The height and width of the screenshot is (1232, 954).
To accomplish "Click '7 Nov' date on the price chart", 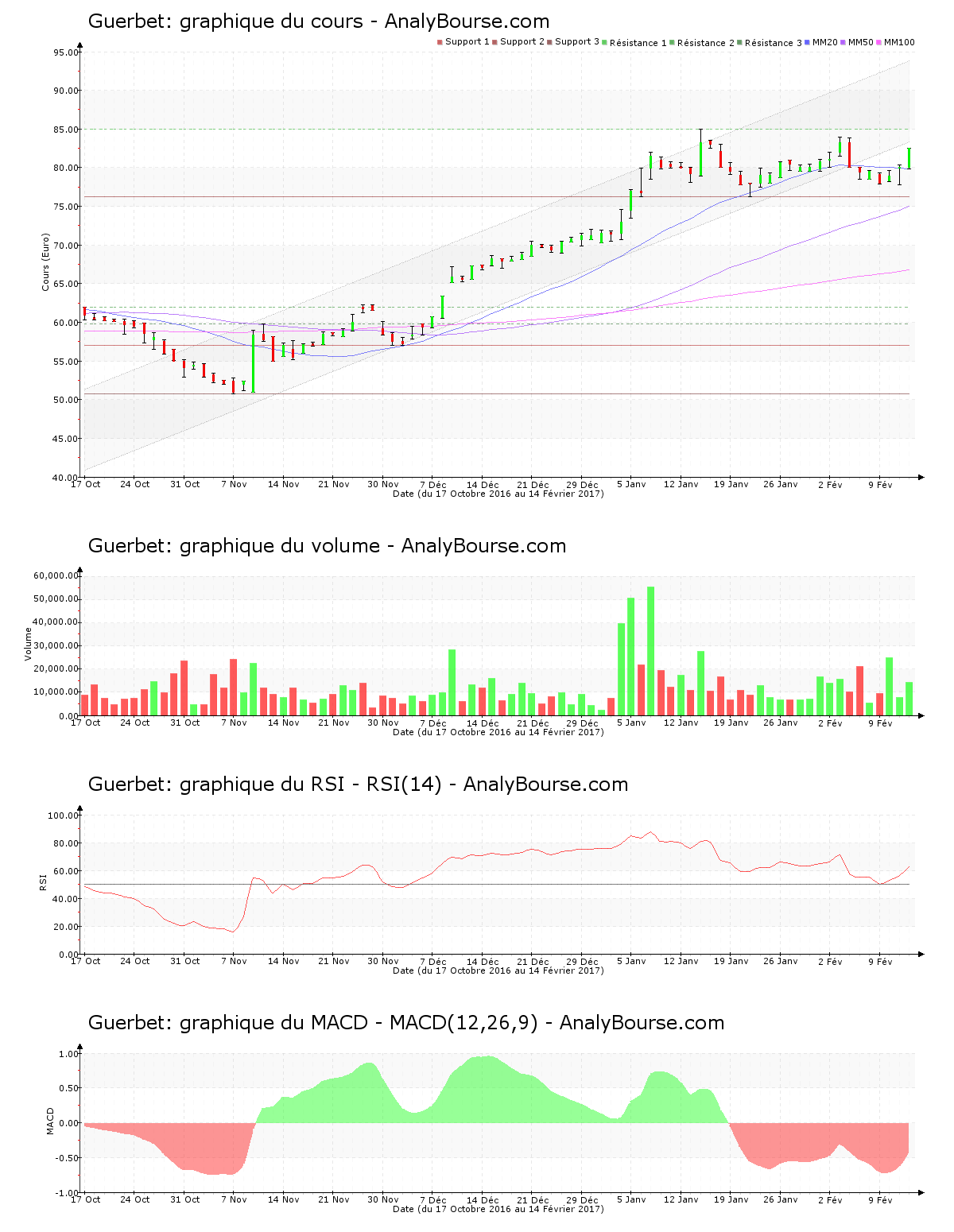I will (x=234, y=484).
